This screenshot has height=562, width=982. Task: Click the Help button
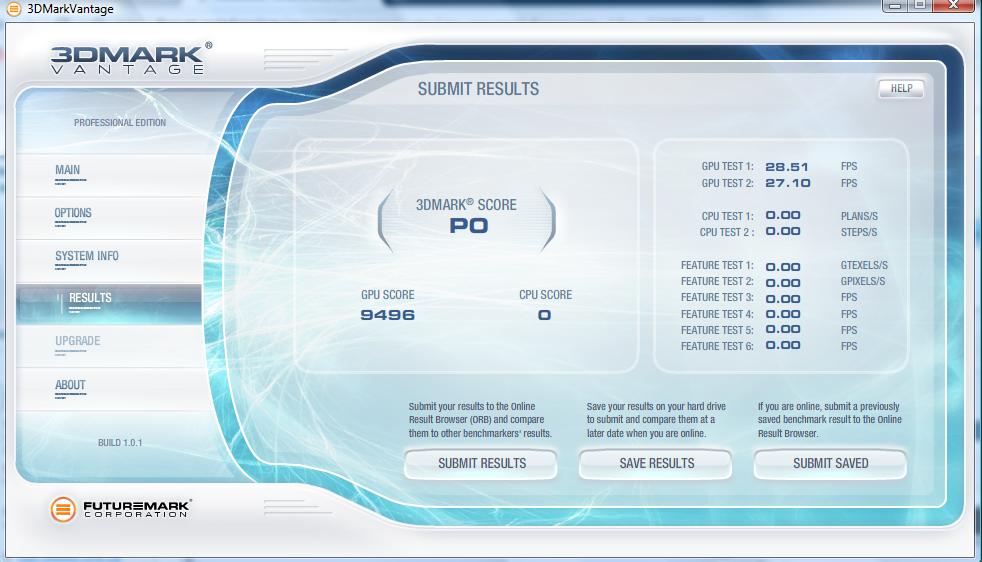pyautogui.click(x=901, y=88)
